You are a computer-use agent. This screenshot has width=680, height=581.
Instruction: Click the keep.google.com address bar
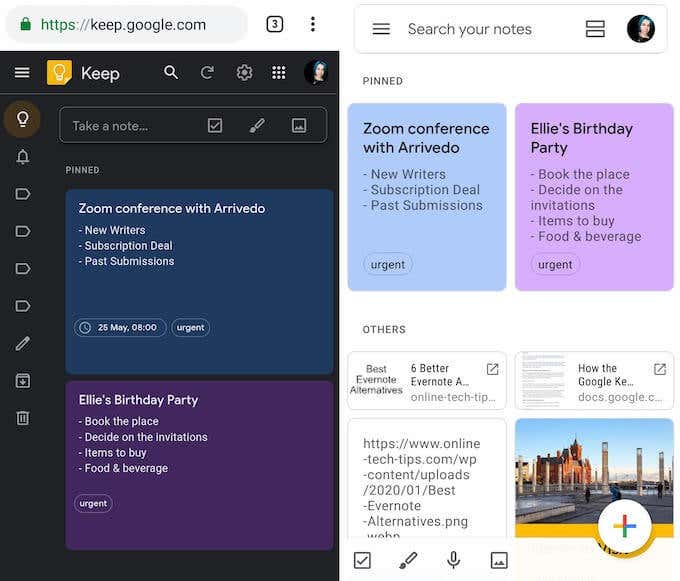point(127,25)
